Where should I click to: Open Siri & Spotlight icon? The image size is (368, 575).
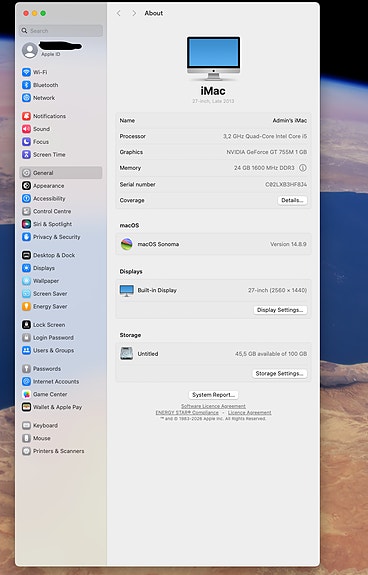point(26,224)
